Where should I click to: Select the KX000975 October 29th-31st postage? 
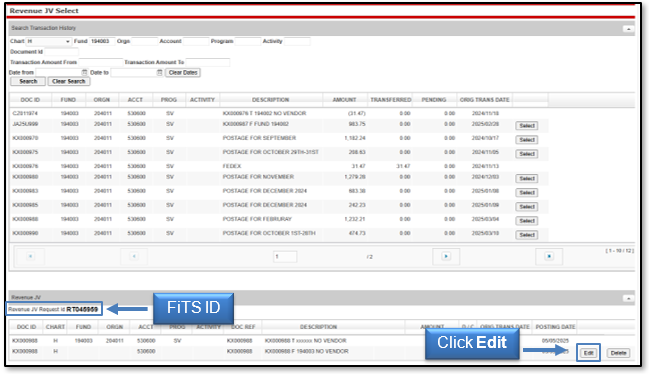coord(527,154)
